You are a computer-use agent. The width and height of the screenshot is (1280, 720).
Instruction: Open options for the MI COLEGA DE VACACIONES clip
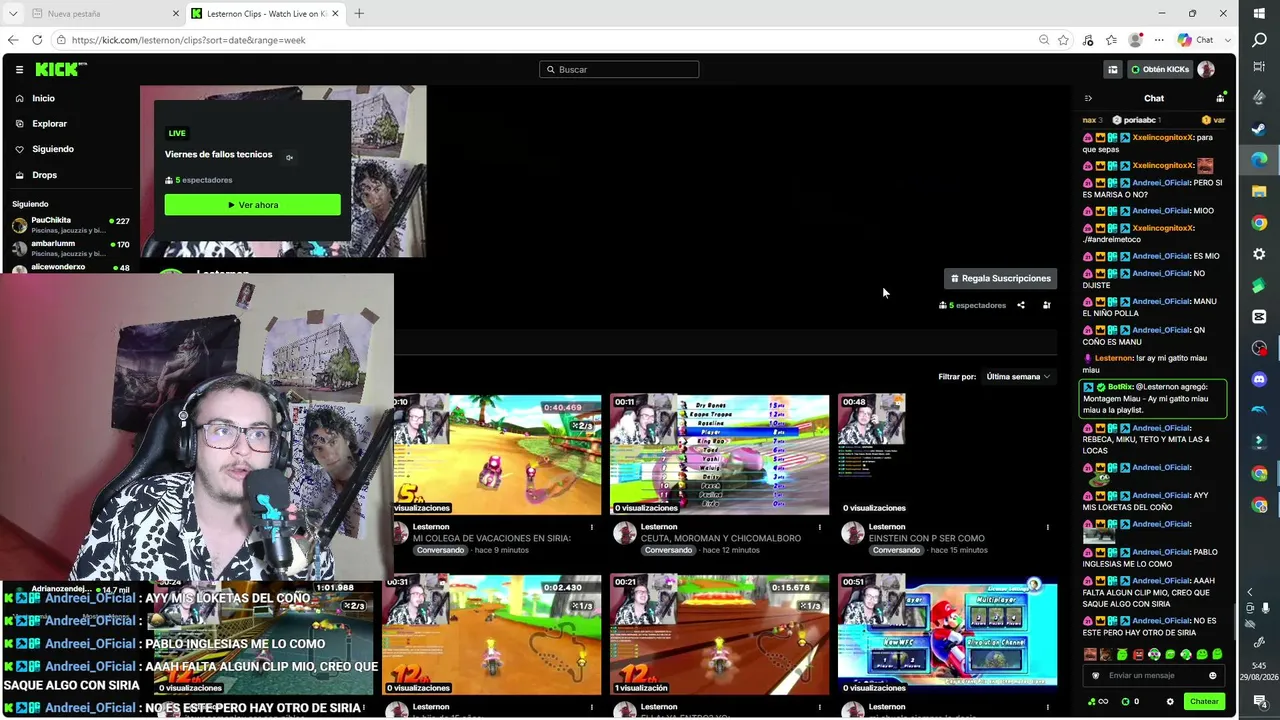591,527
